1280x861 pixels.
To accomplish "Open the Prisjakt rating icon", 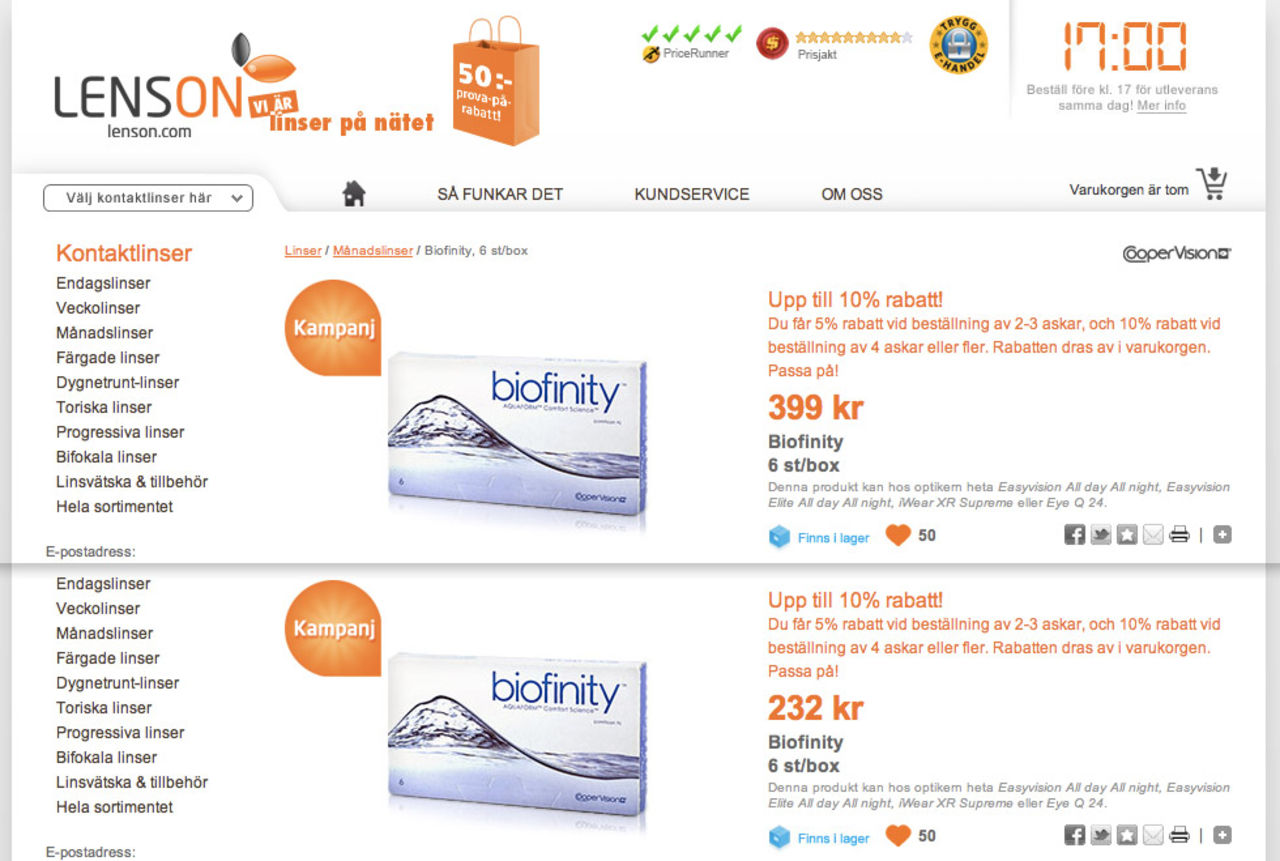I will coord(772,43).
